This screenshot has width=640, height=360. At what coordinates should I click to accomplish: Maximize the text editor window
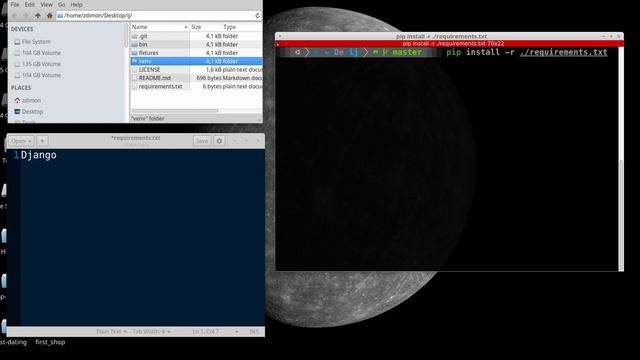(x=246, y=141)
